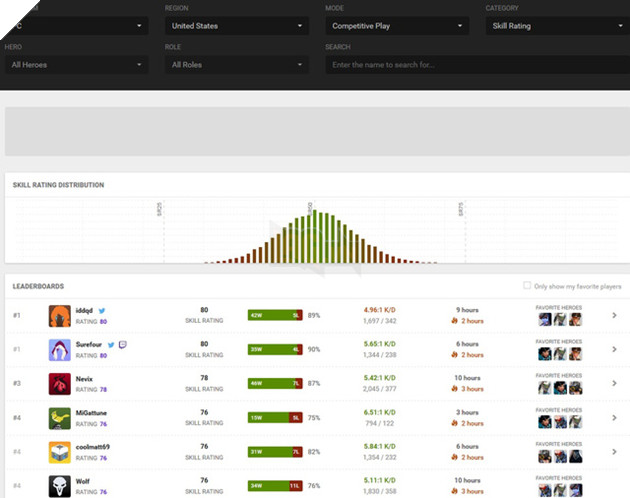Enable Only show my favorite players
This screenshot has height=498, width=630.
tap(527, 286)
